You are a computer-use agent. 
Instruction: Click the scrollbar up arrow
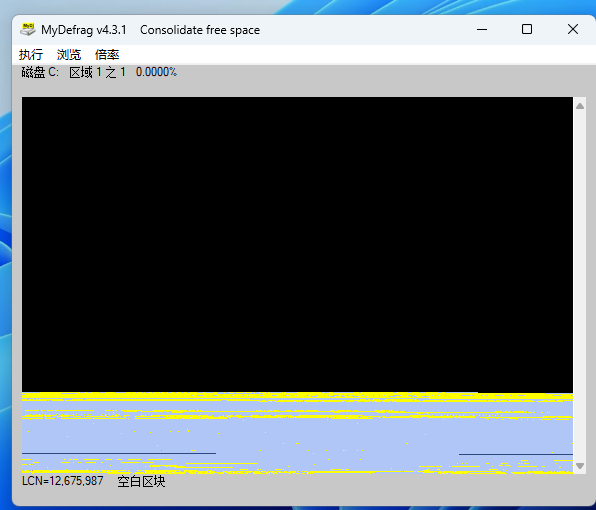tap(580, 106)
